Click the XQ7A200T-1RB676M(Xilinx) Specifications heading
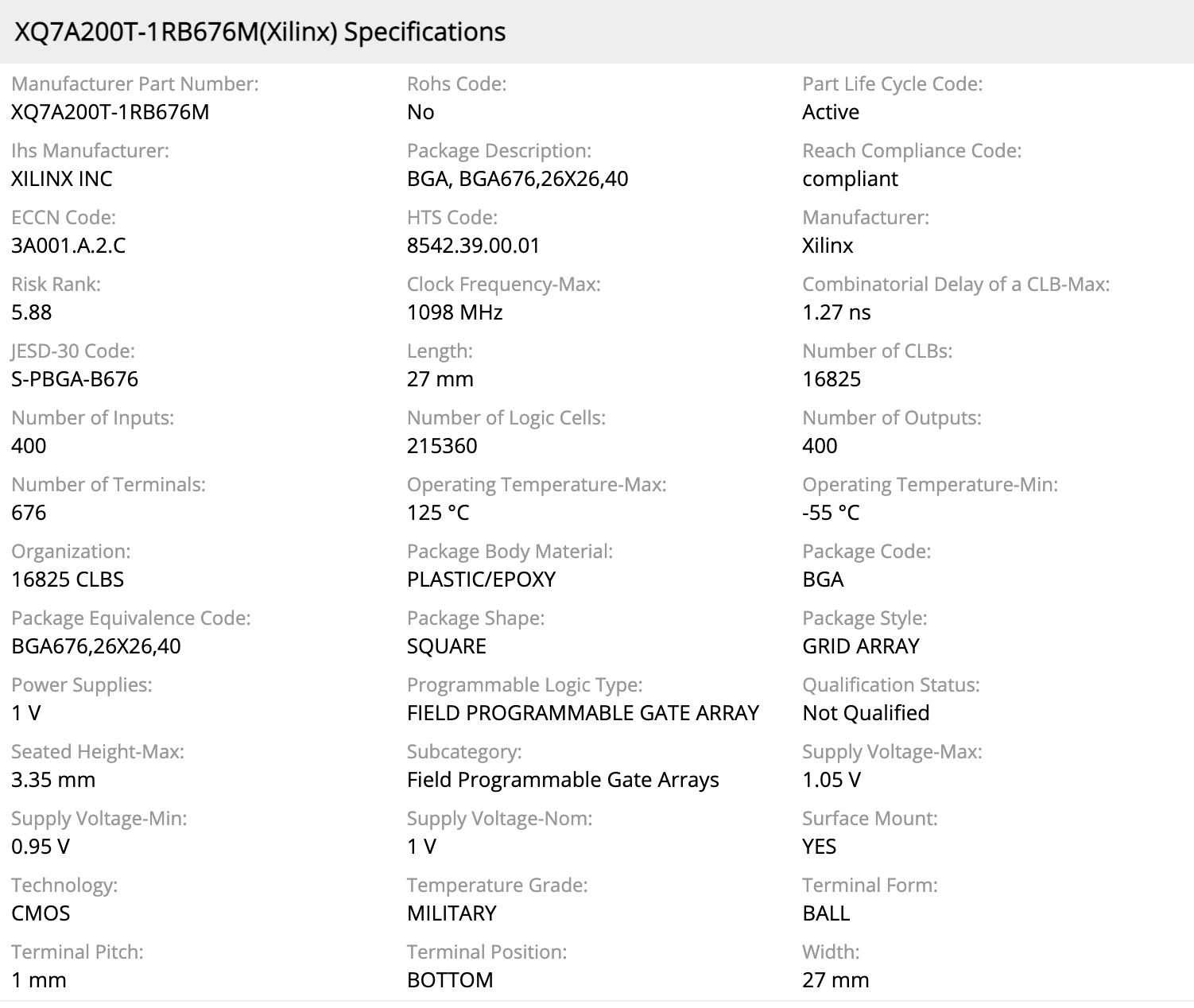The image size is (1194, 1008). [260, 32]
